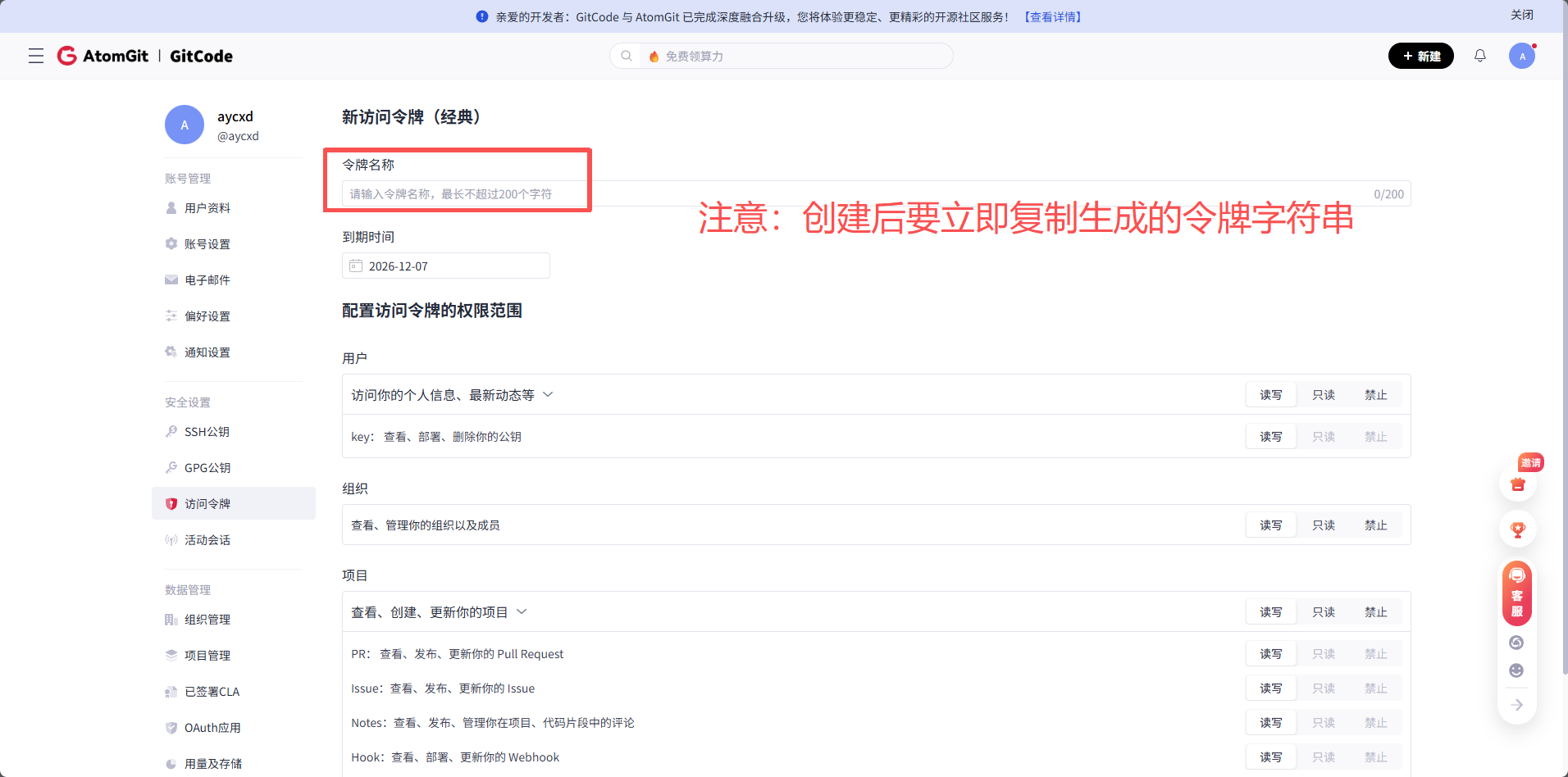
Task: Set 读写 for Issue row
Action: 1271,688
